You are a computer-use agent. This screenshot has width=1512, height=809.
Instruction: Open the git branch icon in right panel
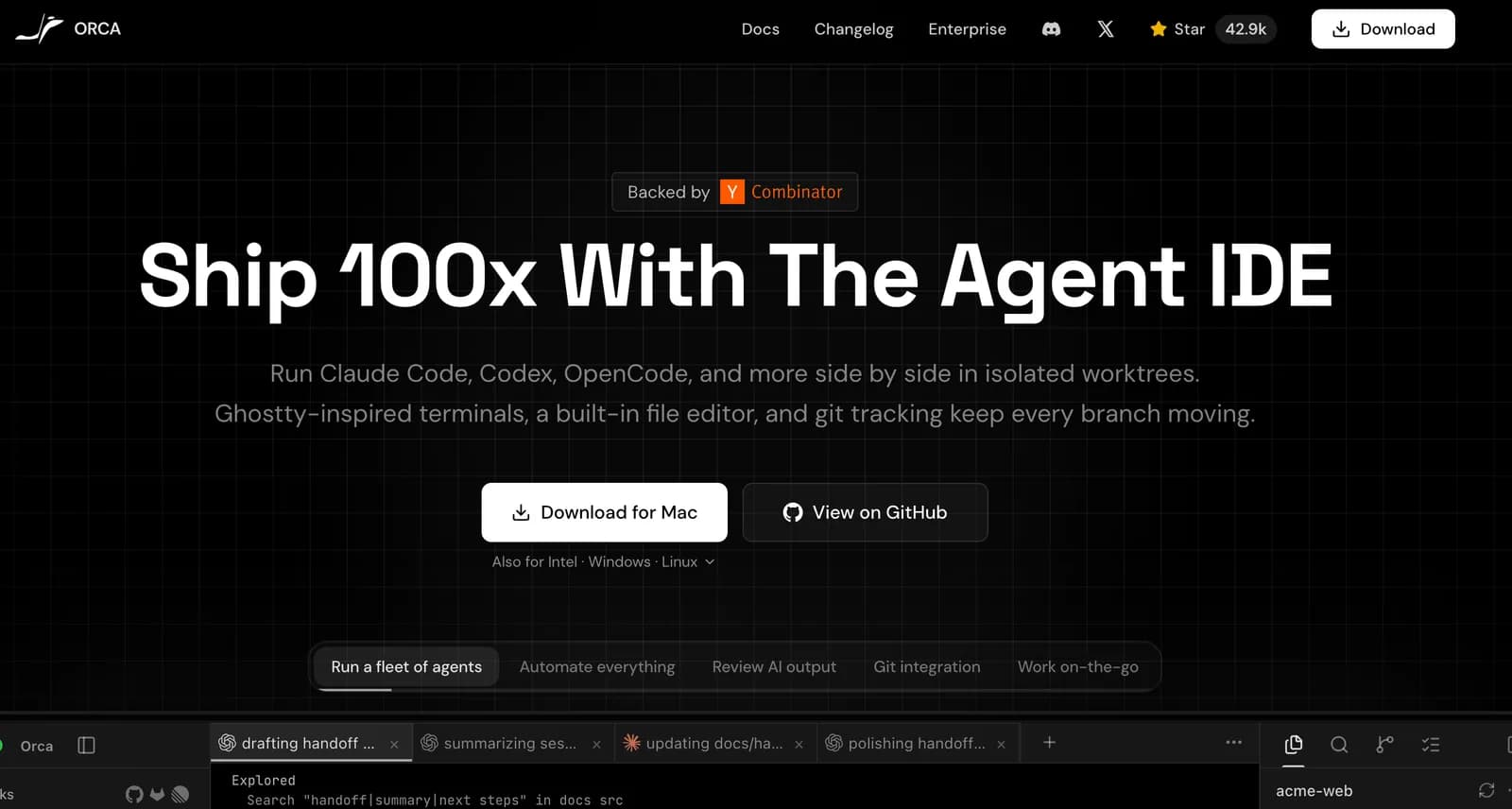[1384, 745]
